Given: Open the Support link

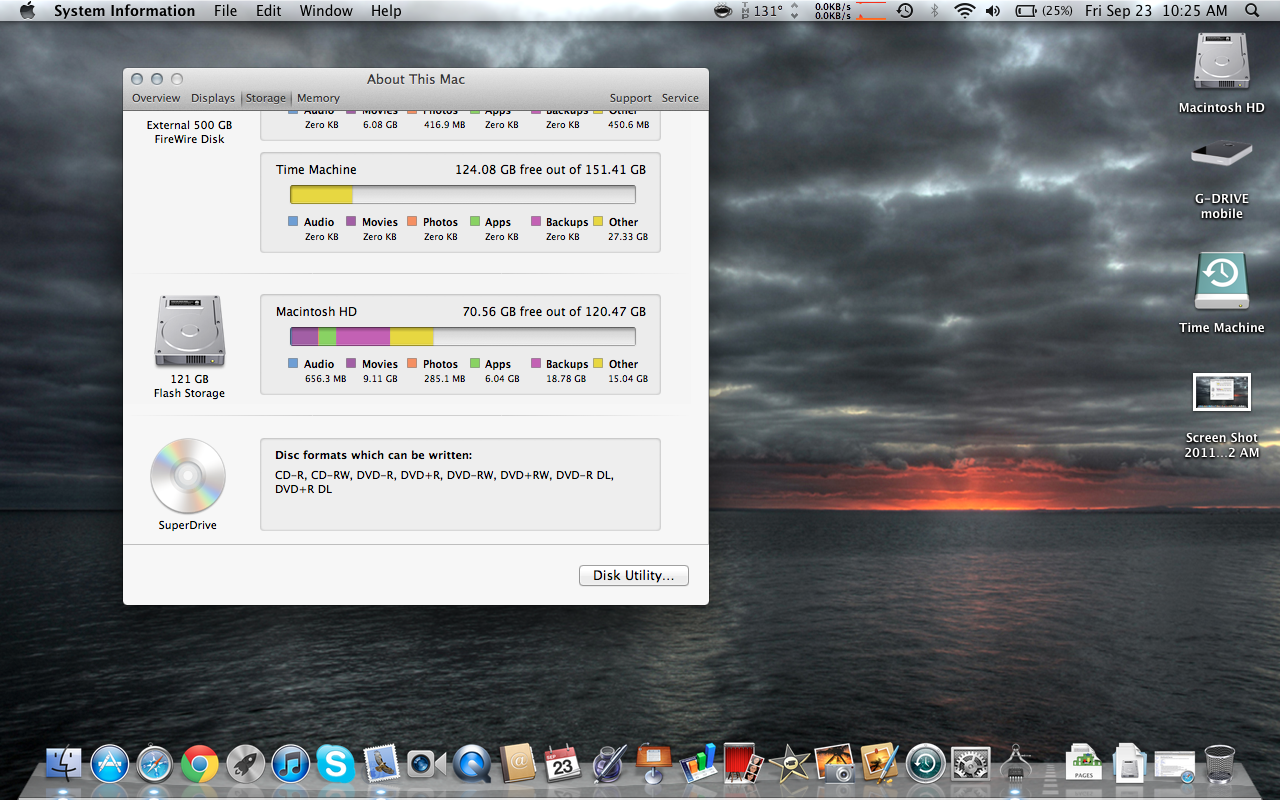Looking at the screenshot, I should click(x=631, y=98).
